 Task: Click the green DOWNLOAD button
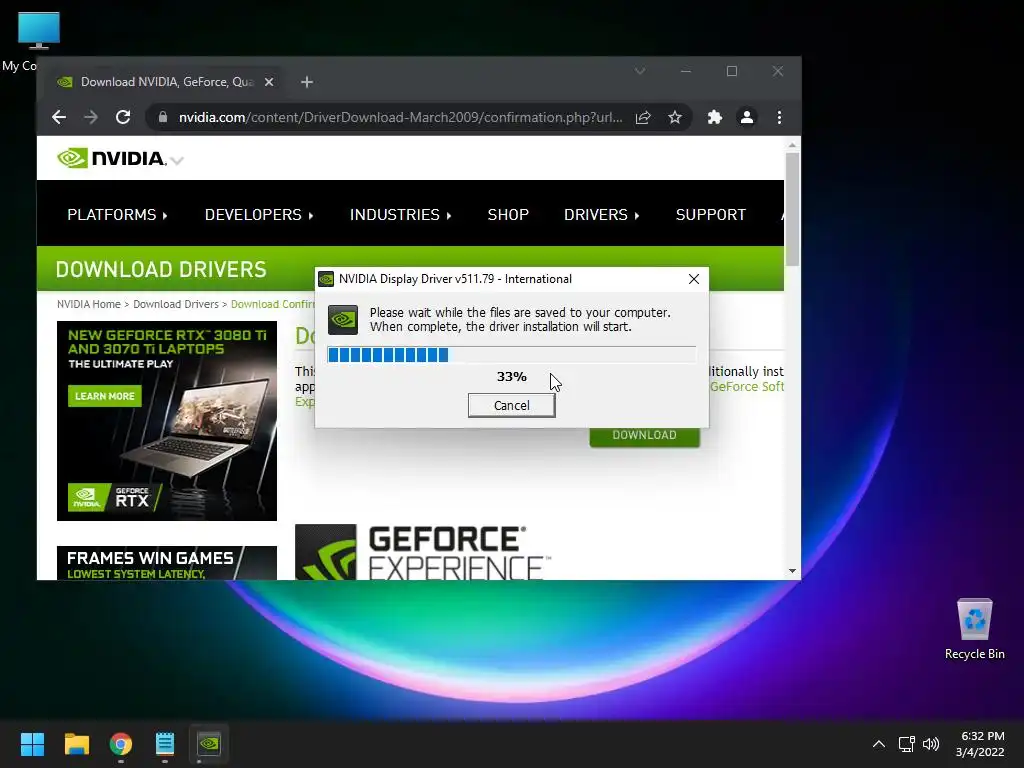pyautogui.click(x=644, y=436)
